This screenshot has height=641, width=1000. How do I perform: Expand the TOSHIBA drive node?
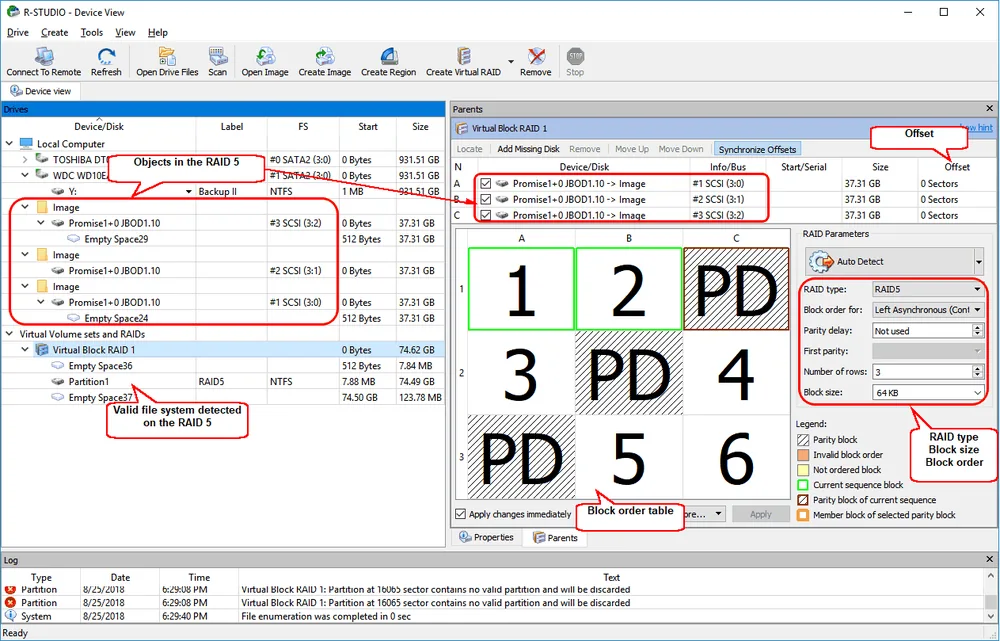(x=25, y=159)
